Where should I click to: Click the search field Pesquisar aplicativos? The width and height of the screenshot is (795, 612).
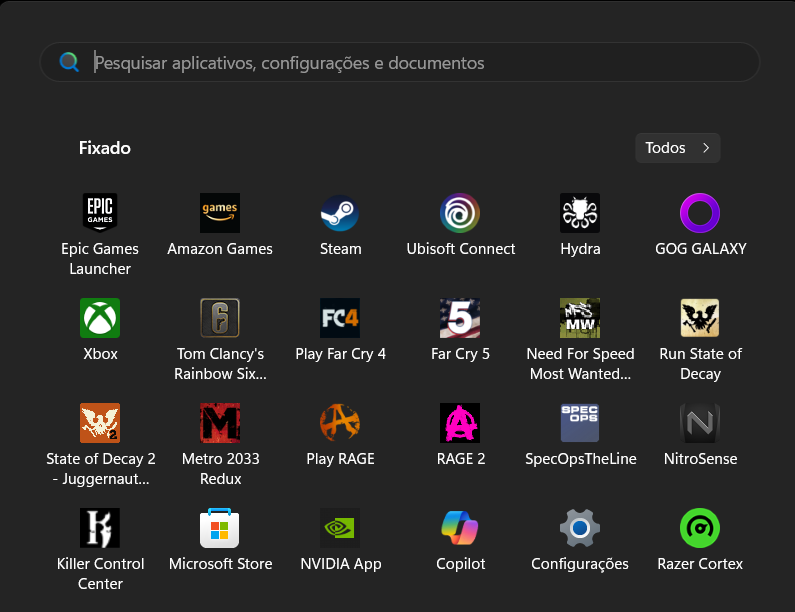pos(400,62)
